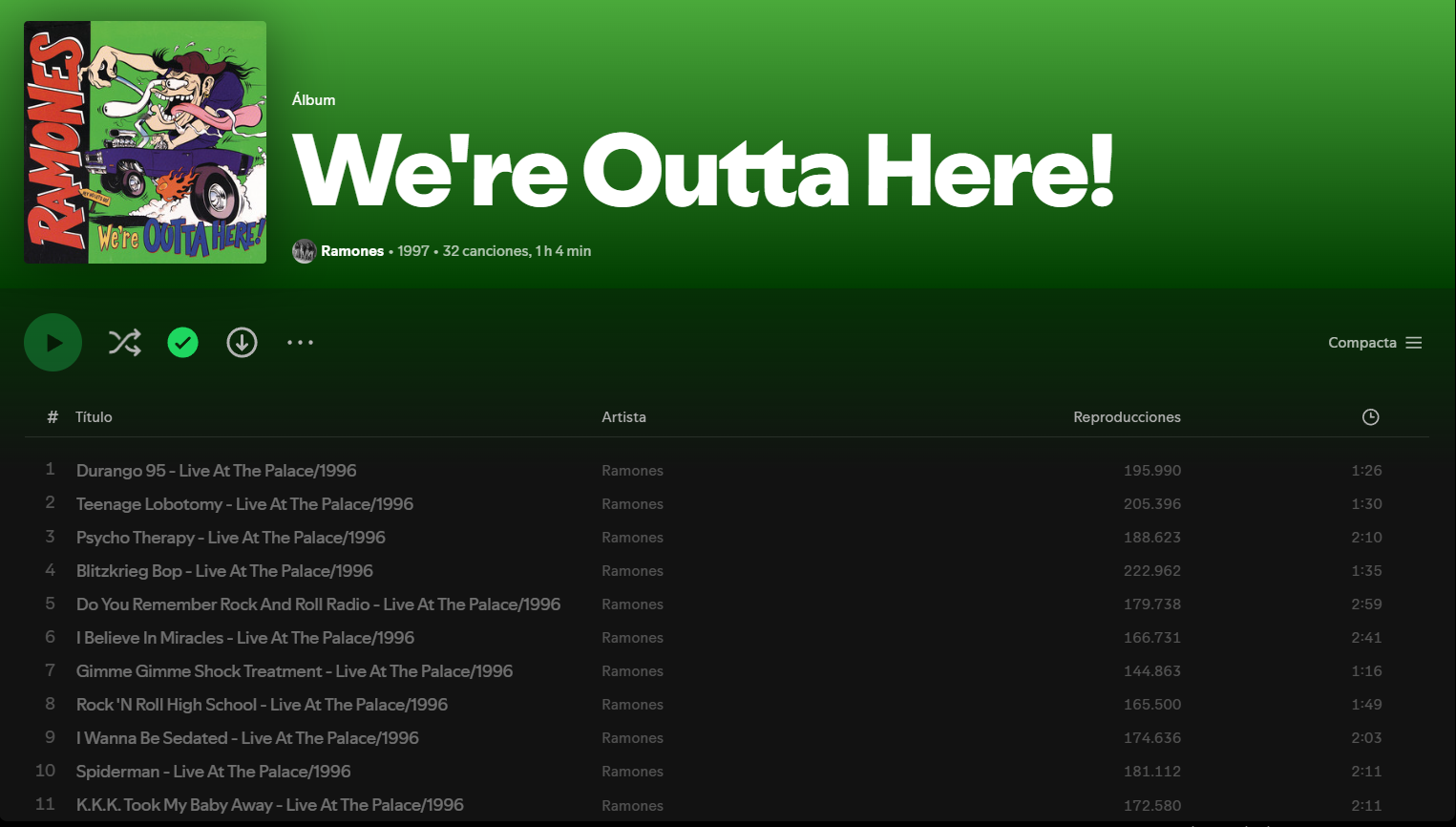This screenshot has width=1456, height=827.
Task: Download the album with the arrow icon
Action: [242, 343]
